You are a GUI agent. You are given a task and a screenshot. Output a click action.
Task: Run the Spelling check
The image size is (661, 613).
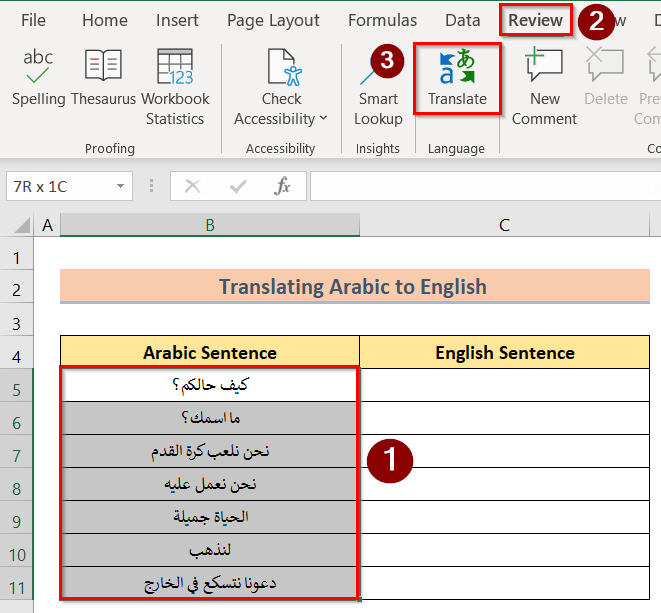click(38, 77)
